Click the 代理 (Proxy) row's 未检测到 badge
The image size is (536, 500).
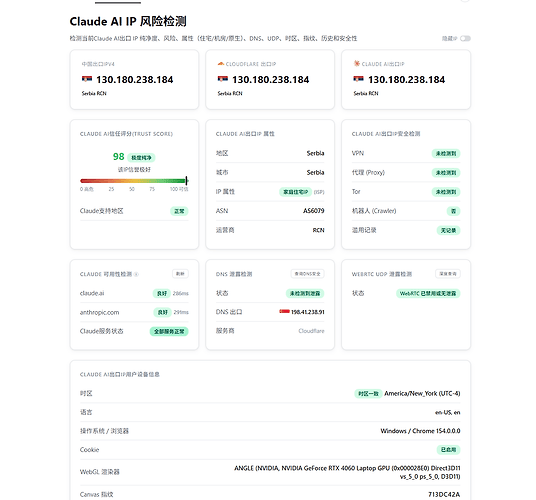(446, 173)
